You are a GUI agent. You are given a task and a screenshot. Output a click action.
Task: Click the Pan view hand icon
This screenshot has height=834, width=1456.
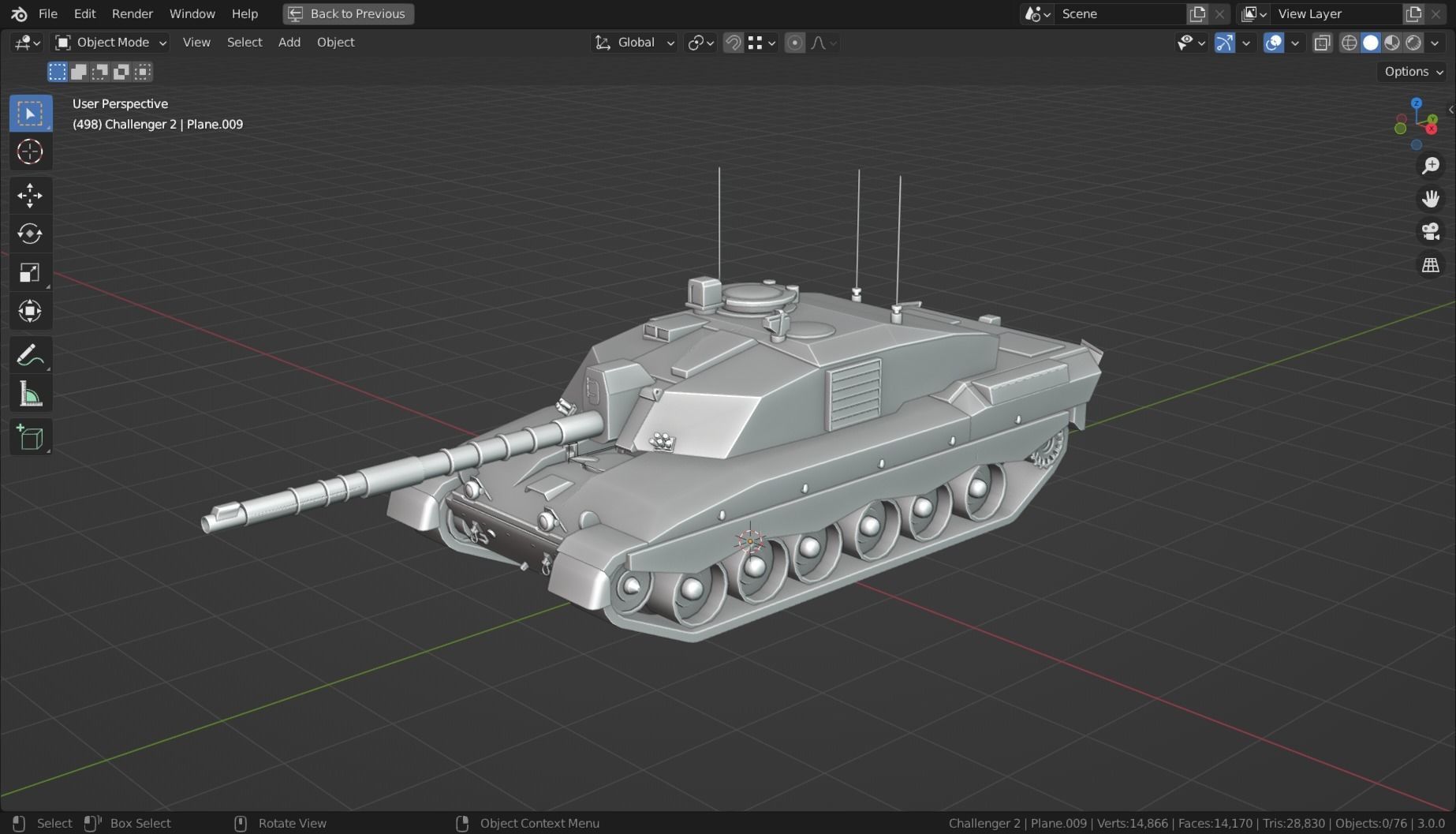click(1431, 199)
